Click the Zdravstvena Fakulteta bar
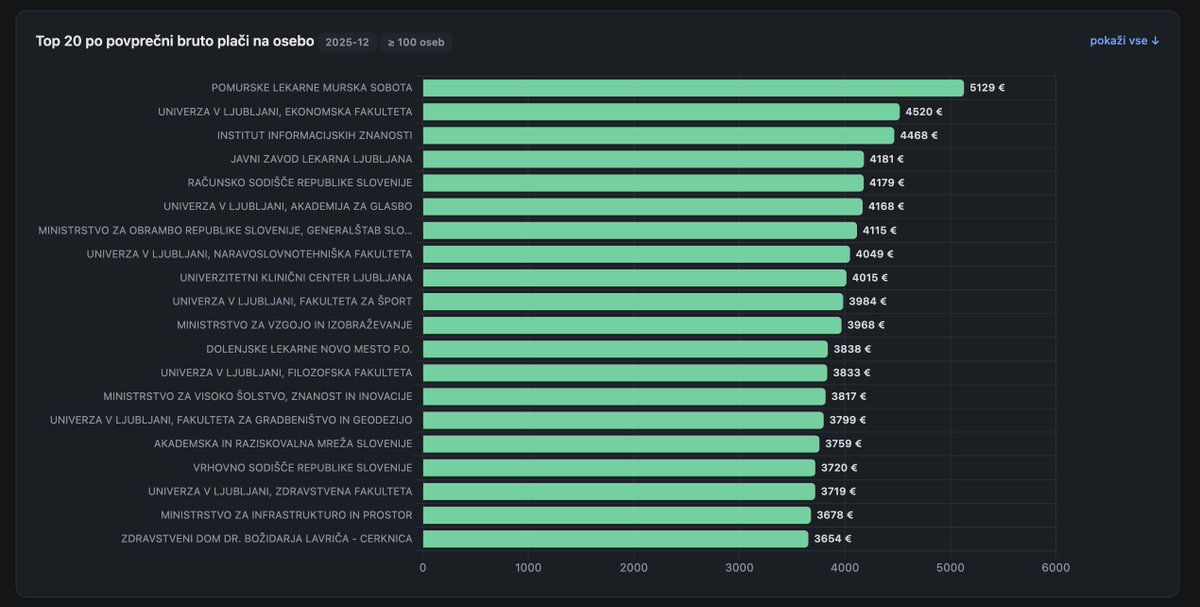 click(619, 491)
